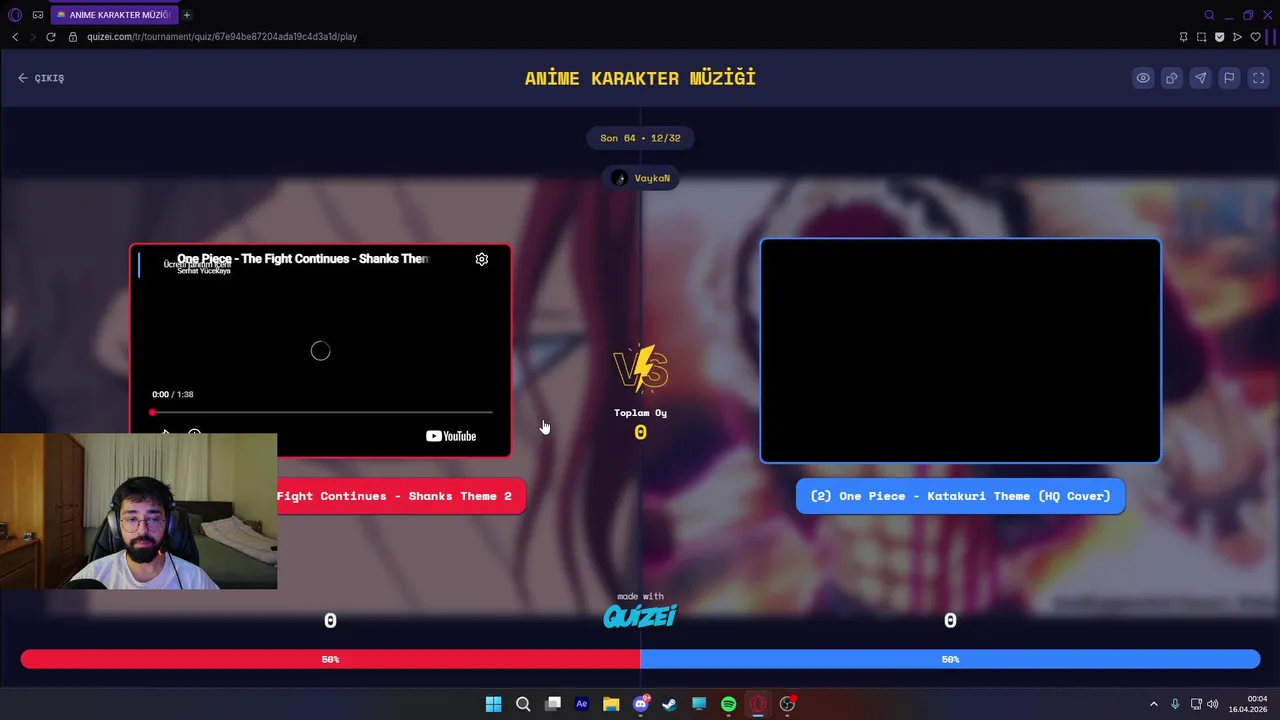Open Windows Start menu
1280x720 pixels.
click(x=493, y=704)
